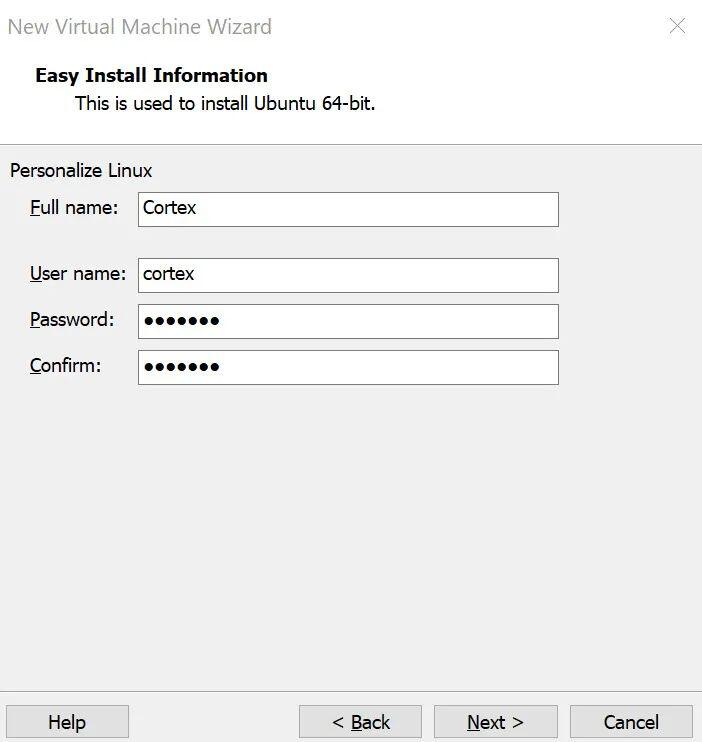The width and height of the screenshot is (702, 742).
Task: Cancel the virtual machine wizard
Action: tap(631, 722)
